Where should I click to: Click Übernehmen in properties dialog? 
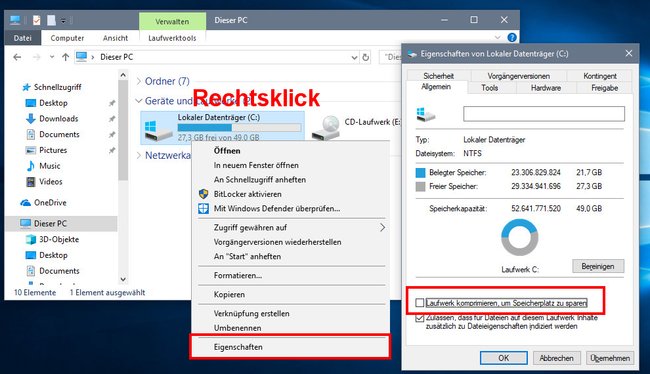(610, 358)
